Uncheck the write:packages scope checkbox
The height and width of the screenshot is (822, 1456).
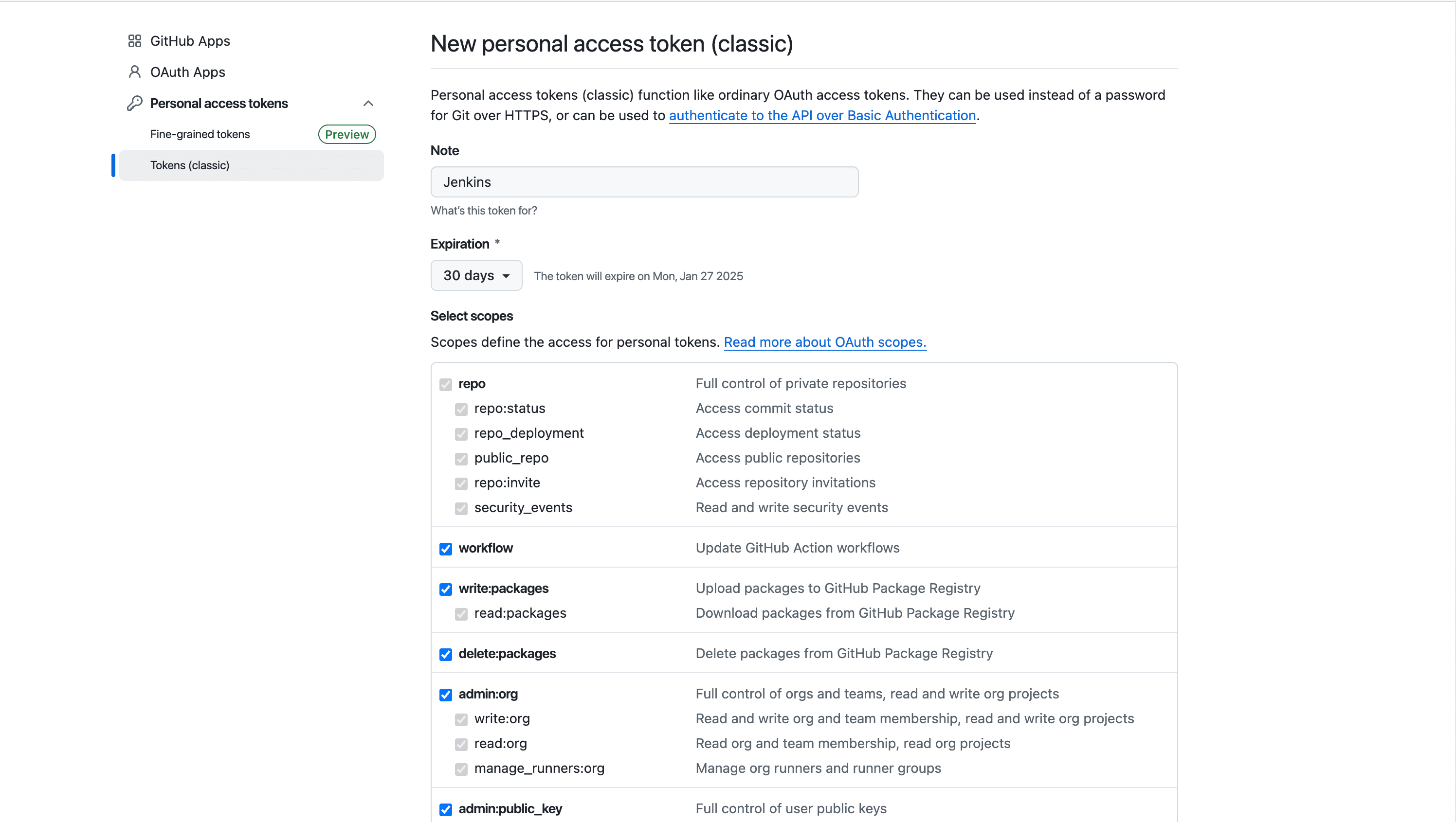446,589
